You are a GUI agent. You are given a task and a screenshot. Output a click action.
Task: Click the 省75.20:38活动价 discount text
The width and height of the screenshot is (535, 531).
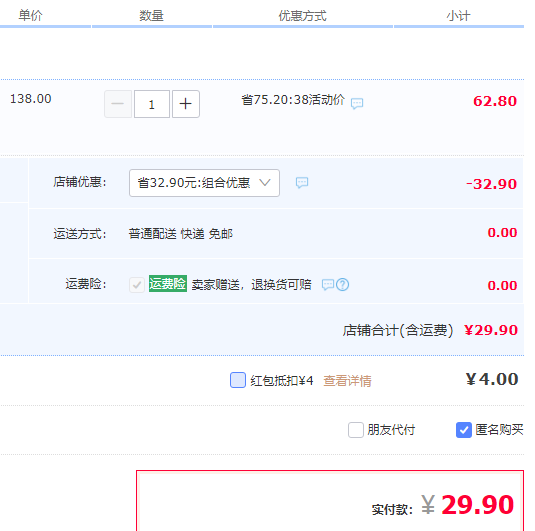click(x=293, y=100)
